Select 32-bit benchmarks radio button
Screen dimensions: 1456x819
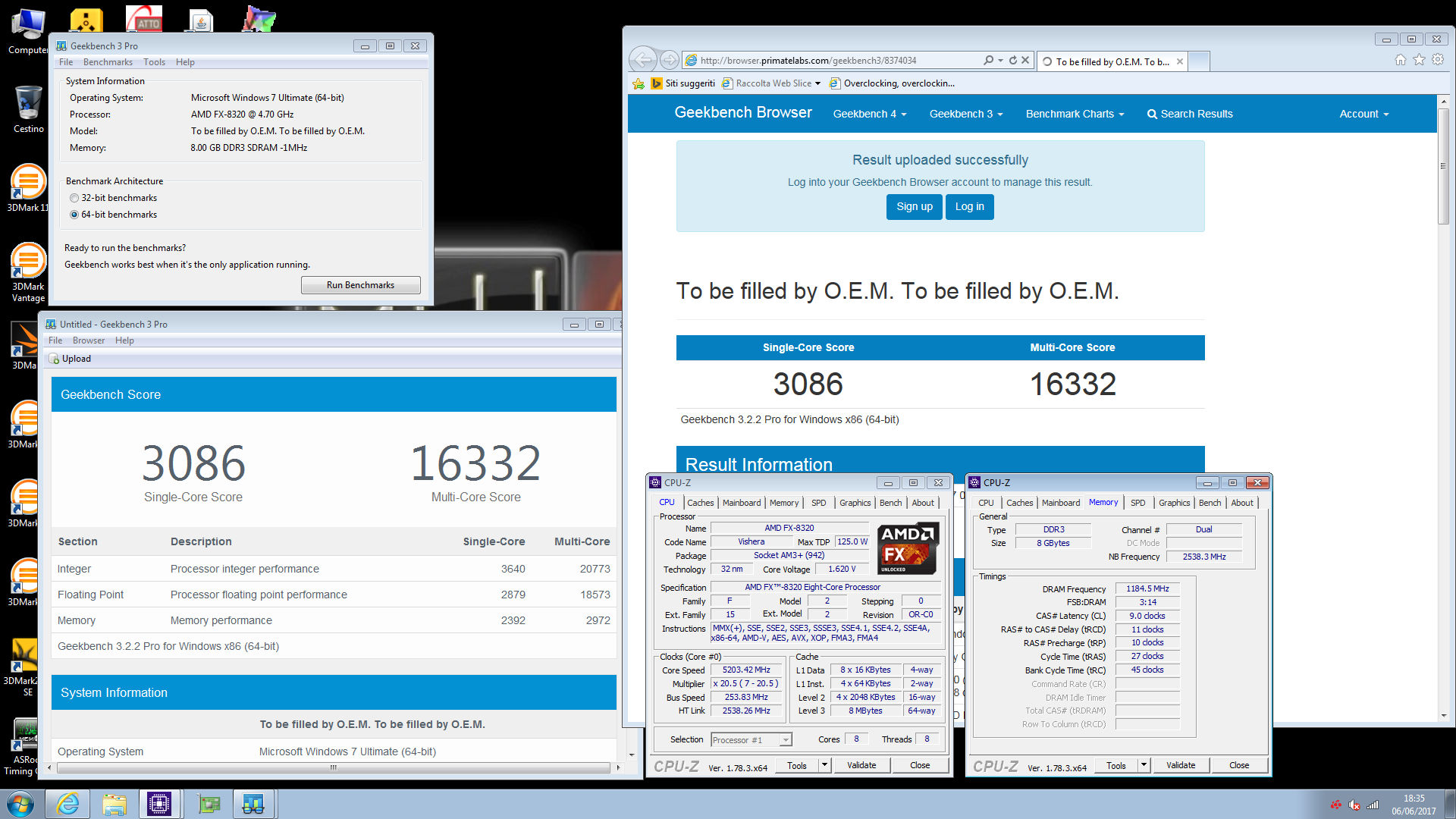tap(74, 198)
